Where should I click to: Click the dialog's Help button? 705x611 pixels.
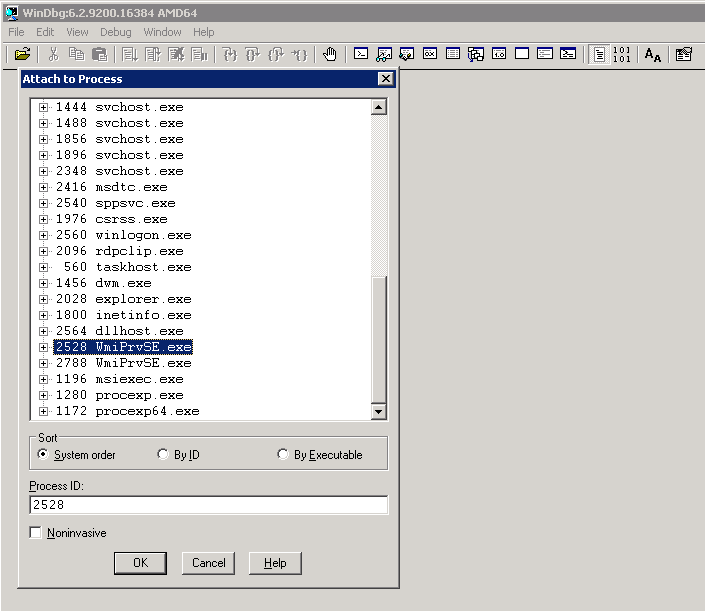pos(275,563)
